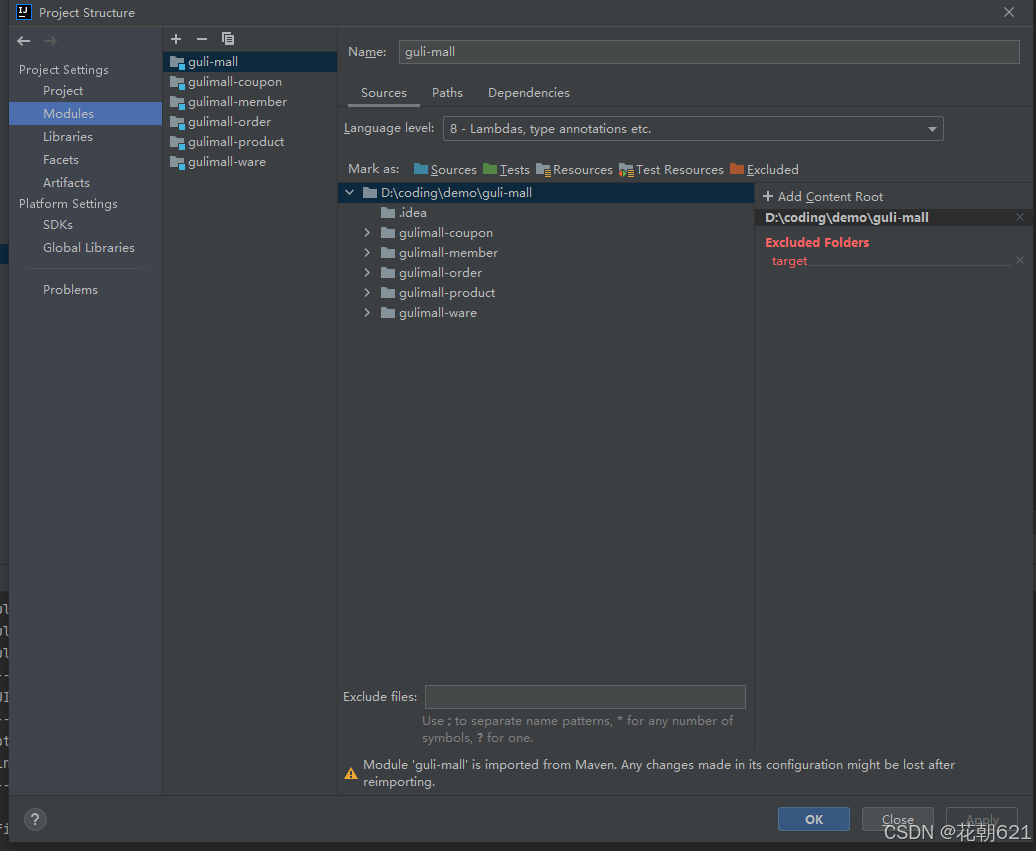Image resolution: width=1036 pixels, height=851 pixels.
Task: Expand the gulimall-coupon folder node
Action: pos(367,232)
